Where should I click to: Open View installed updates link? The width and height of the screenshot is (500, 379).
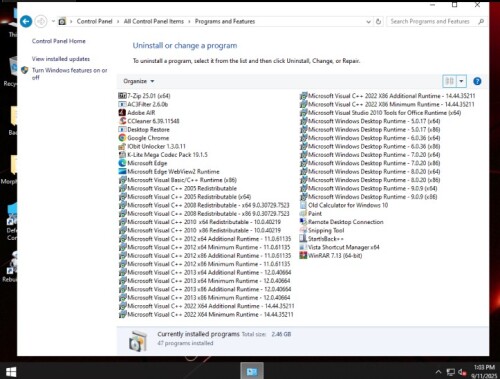pyautogui.click(x=61, y=59)
